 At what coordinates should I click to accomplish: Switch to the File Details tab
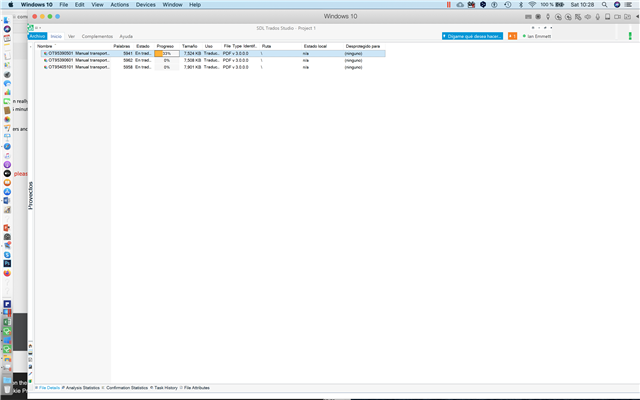(49, 388)
